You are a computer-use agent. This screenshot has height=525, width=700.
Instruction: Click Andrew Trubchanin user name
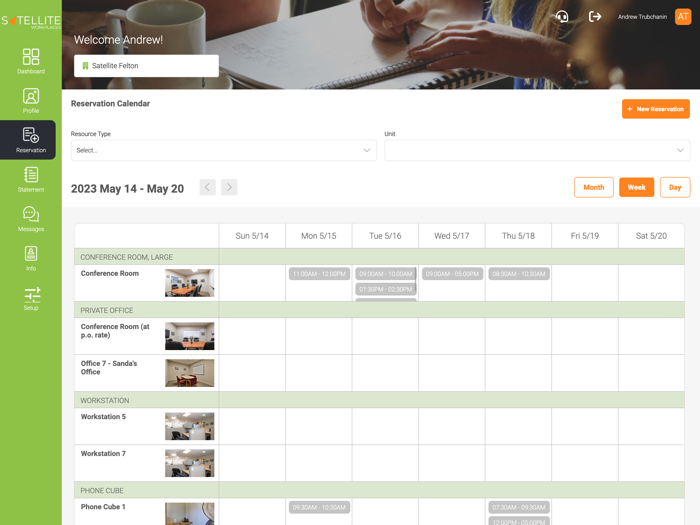(642, 17)
